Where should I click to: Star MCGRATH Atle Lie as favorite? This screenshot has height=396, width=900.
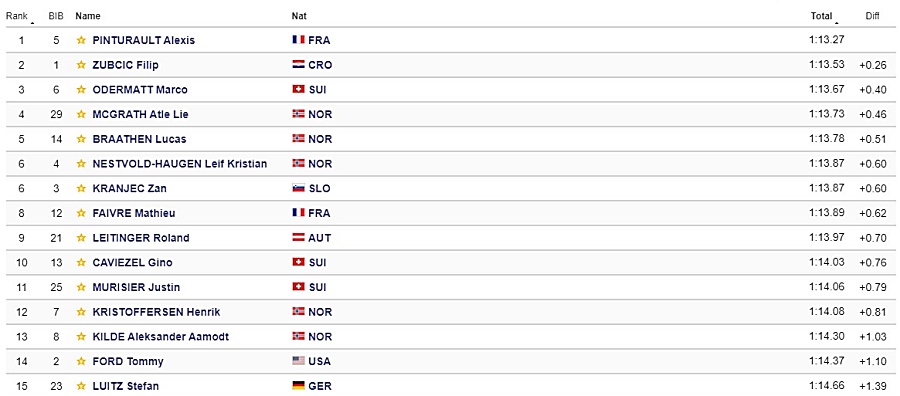pyautogui.click(x=81, y=114)
